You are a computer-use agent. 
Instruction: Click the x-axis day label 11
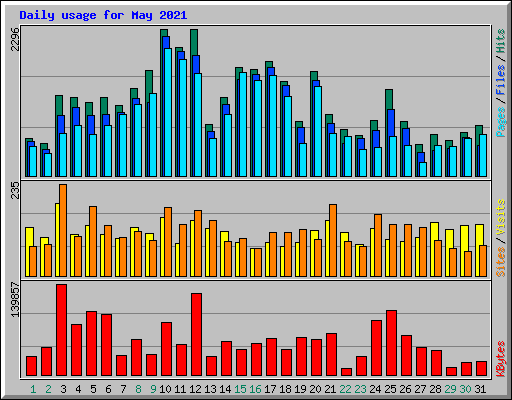tap(180, 389)
